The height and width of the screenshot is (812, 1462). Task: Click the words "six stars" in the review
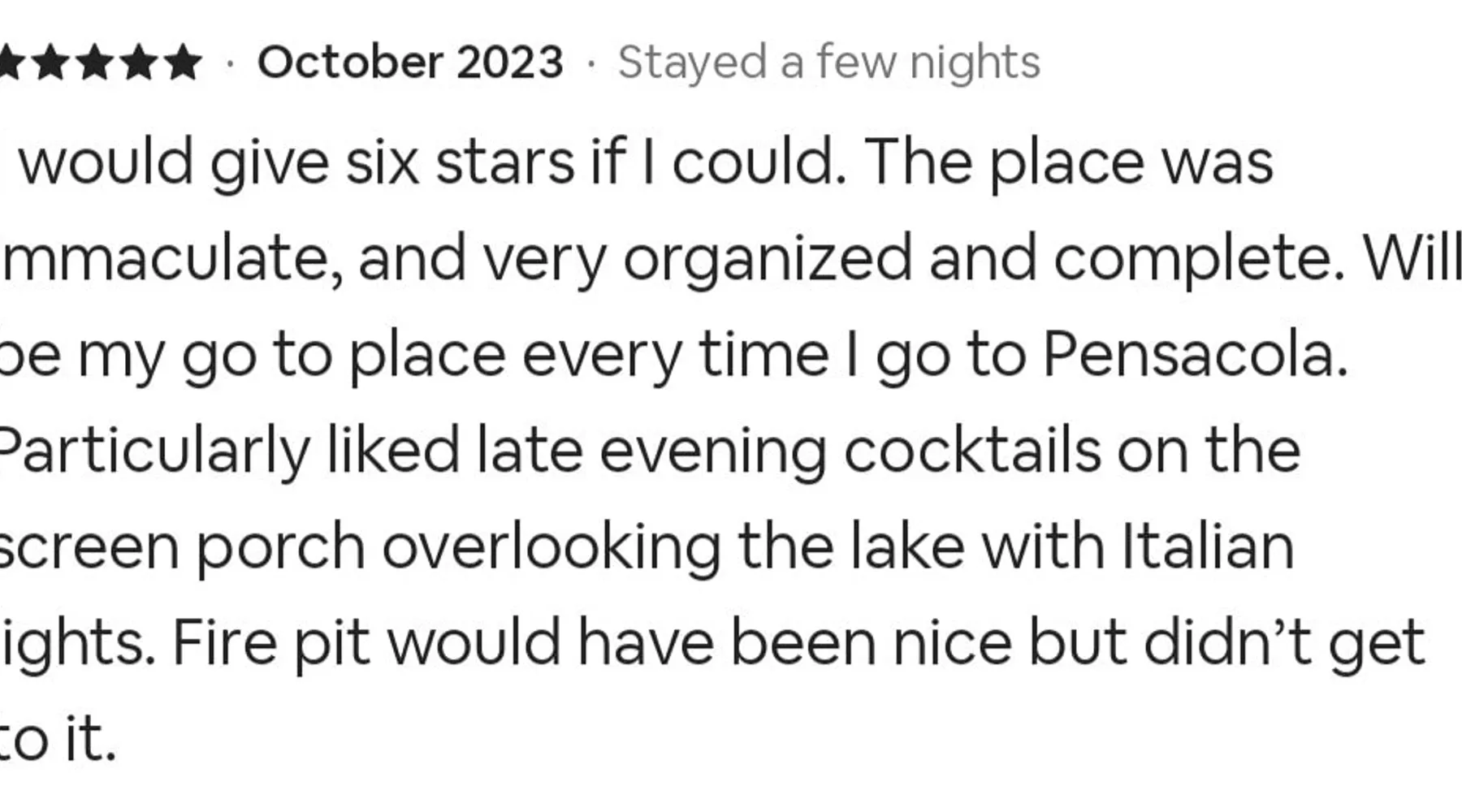[x=461, y=162]
